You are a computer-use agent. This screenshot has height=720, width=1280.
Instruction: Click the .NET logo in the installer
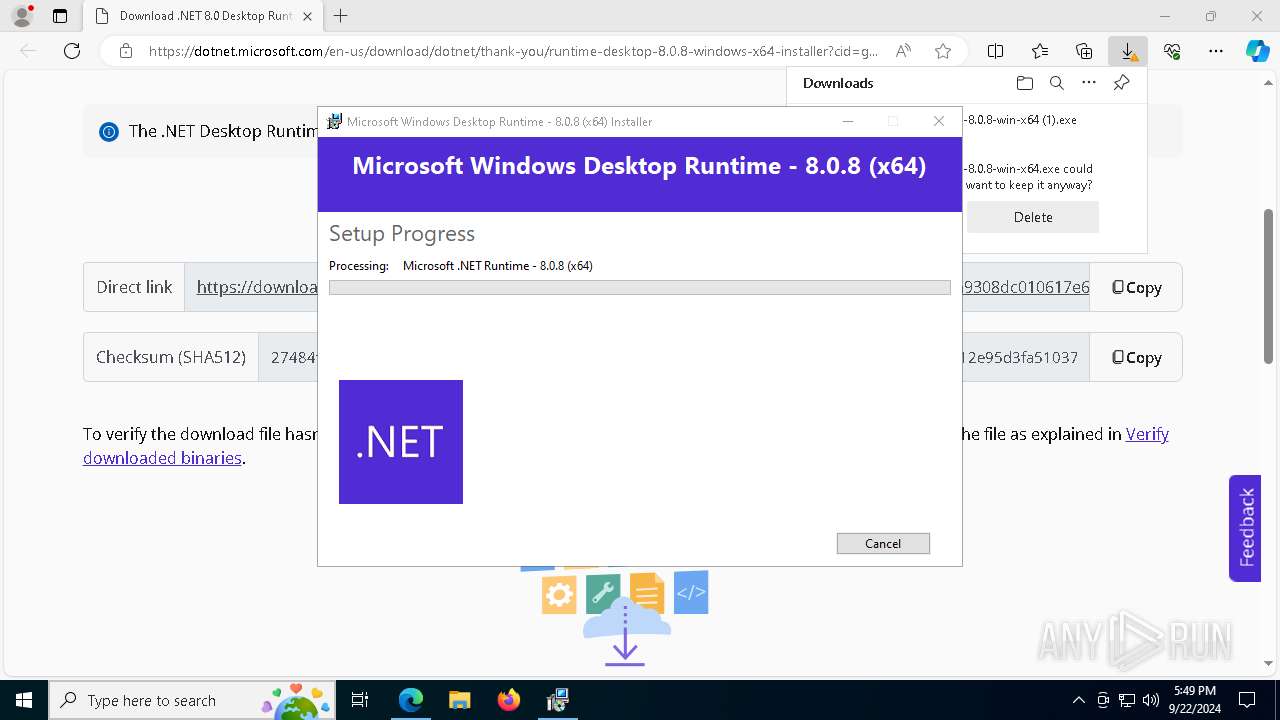coord(401,442)
